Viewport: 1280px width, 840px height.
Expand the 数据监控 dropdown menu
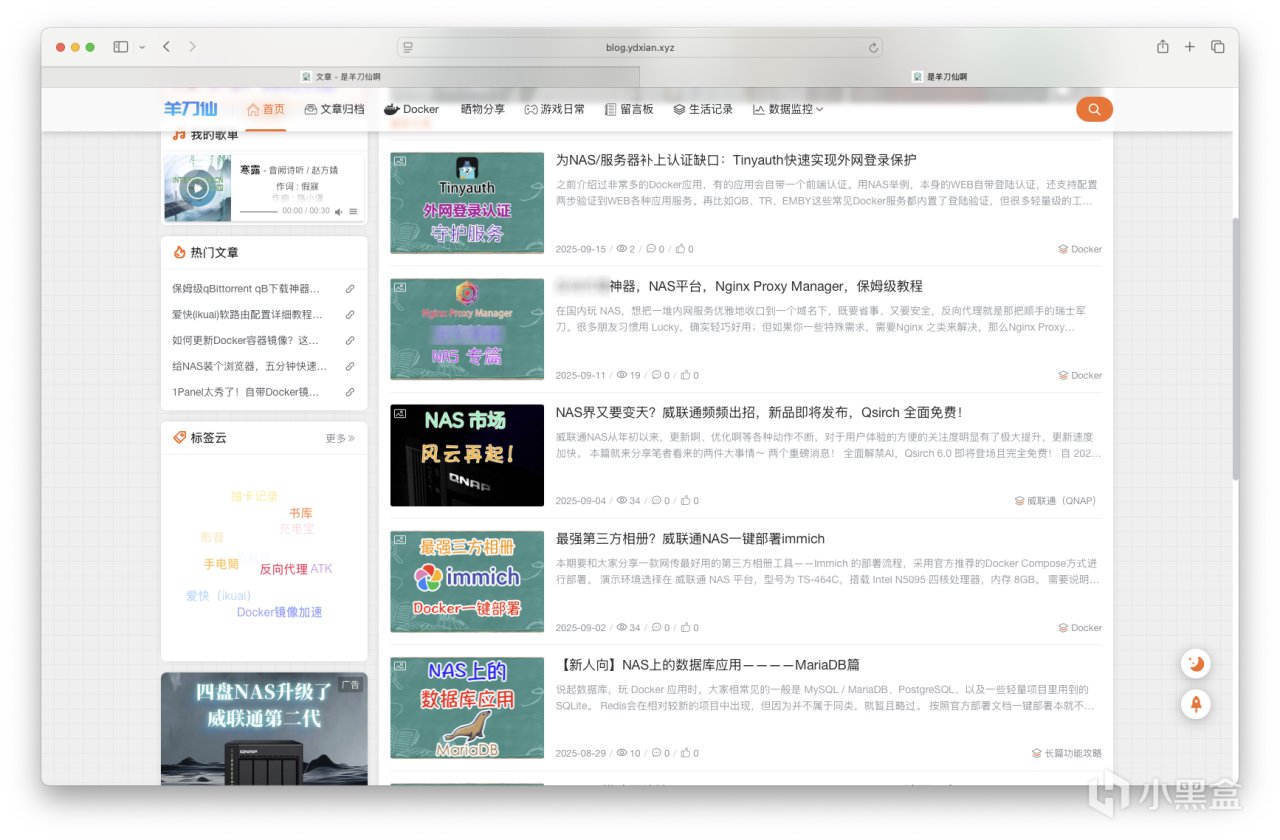(x=788, y=109)
